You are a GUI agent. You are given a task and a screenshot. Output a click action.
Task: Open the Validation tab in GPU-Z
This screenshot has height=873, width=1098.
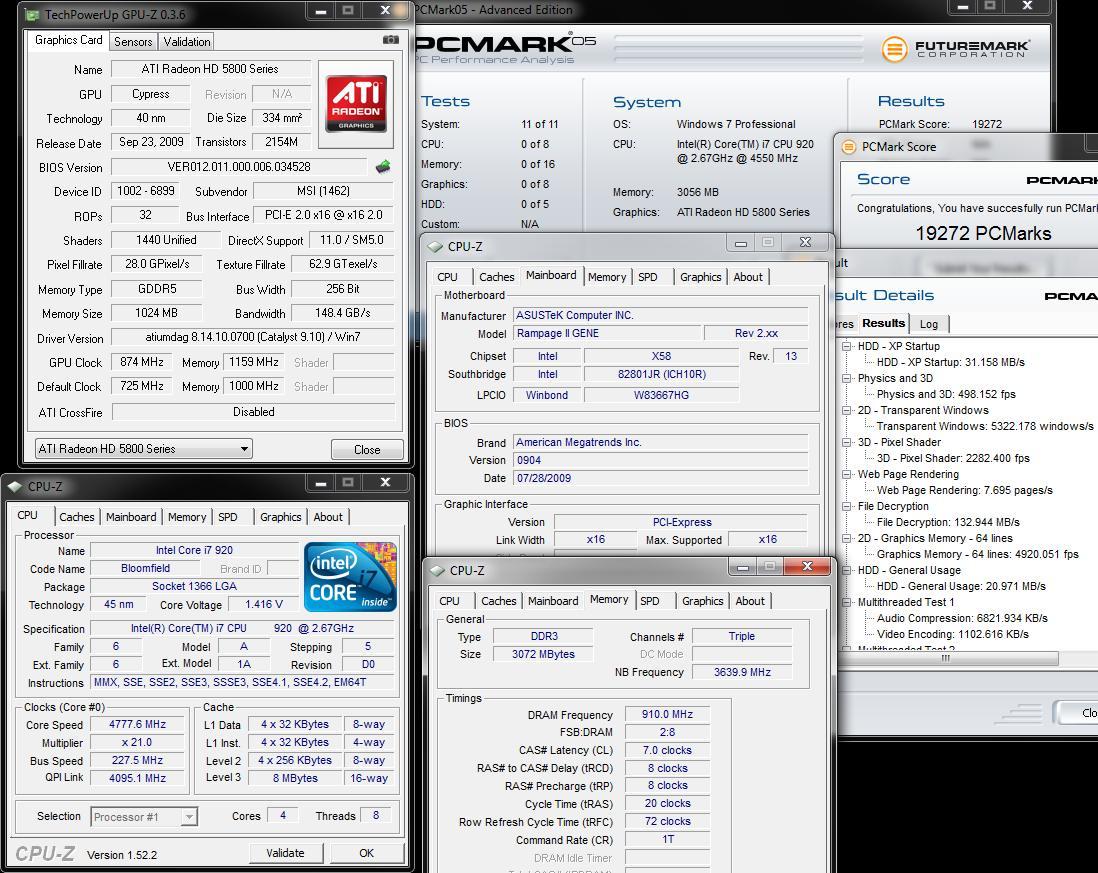[187, 41]
